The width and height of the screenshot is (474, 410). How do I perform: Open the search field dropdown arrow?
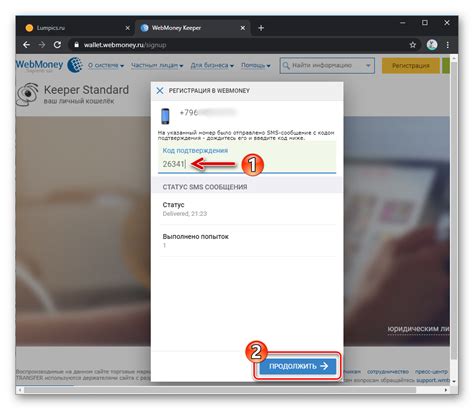click(x=368, y=65)
